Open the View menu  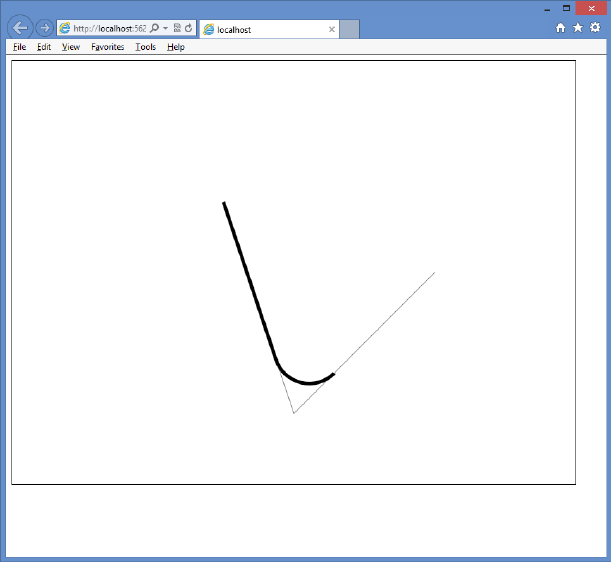[x=71, y=47]
